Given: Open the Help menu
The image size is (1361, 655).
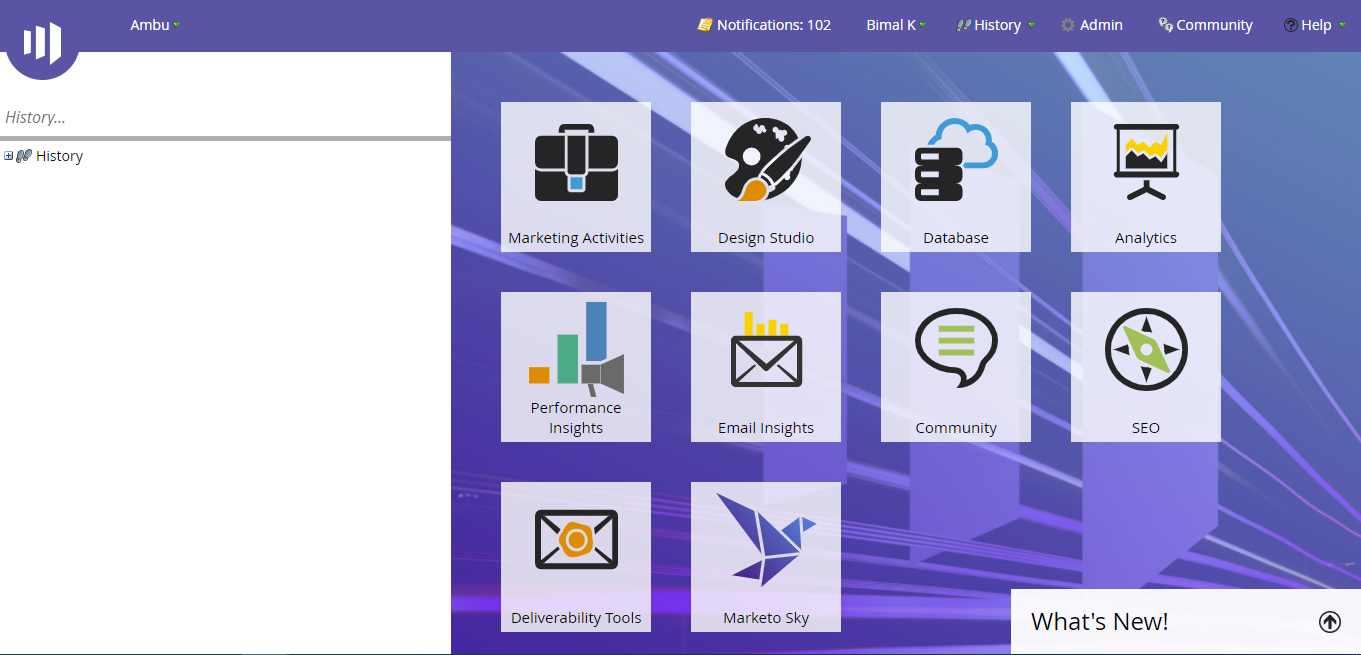Looking at the screenshot, I should [1314, 25].
